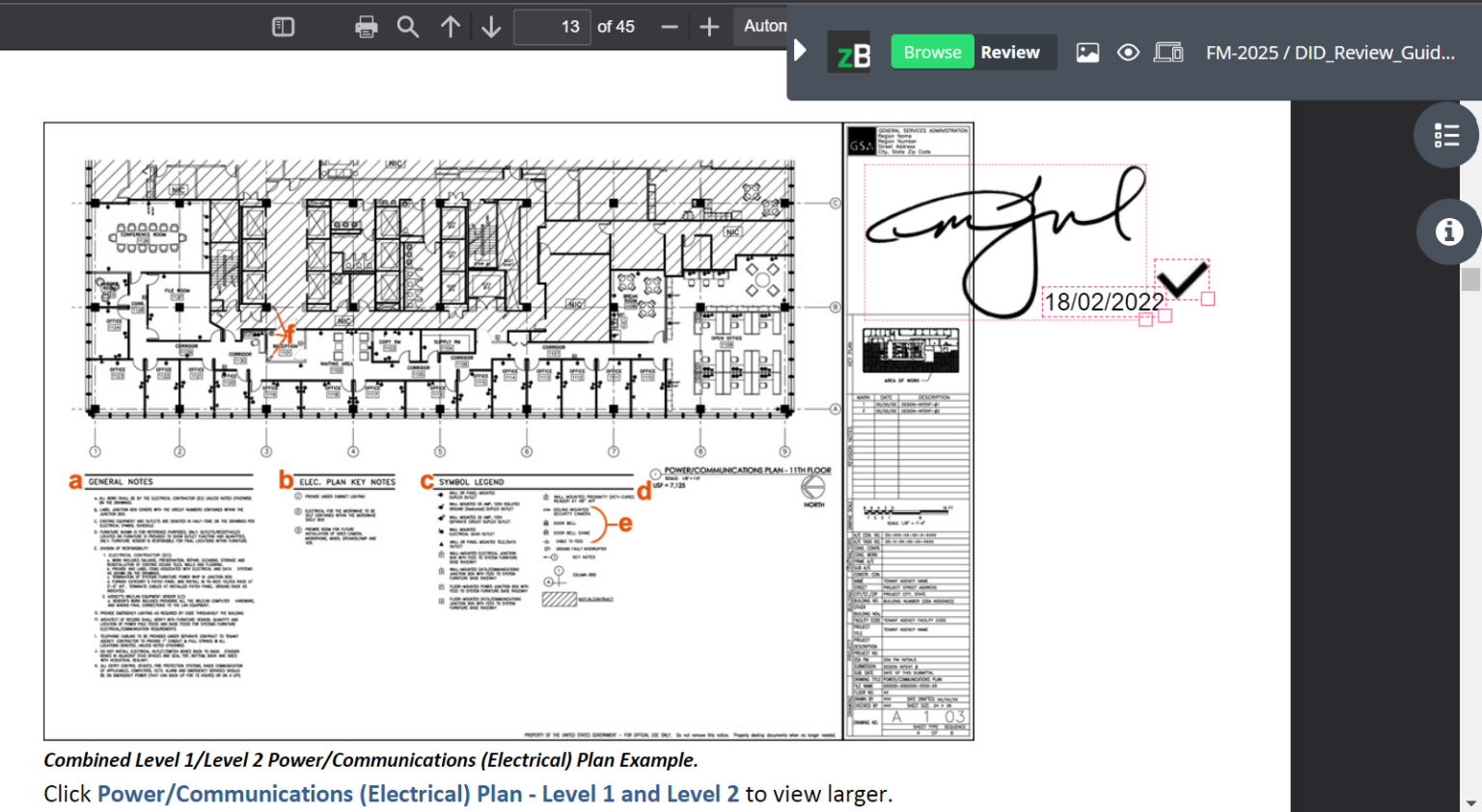
Task: Open the document info panel
Action: 1448,231
